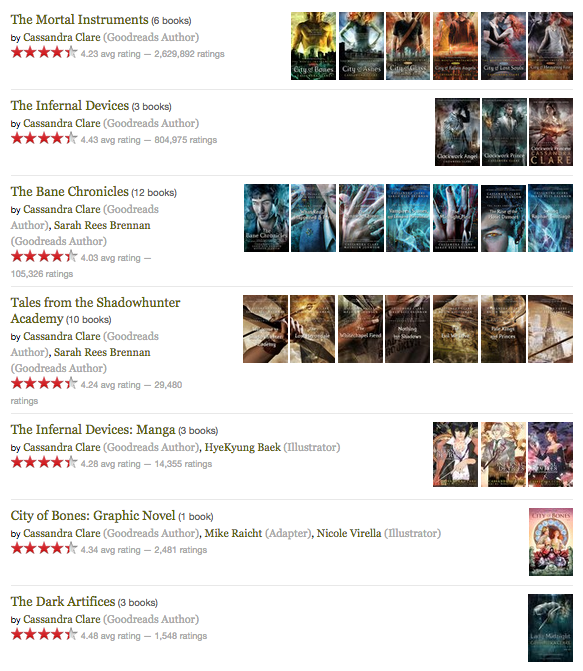583x671 pixels.
Task: Open Sarah Rees Brennan author link under Bane Chronicles
Action: [x=102, y=226]
